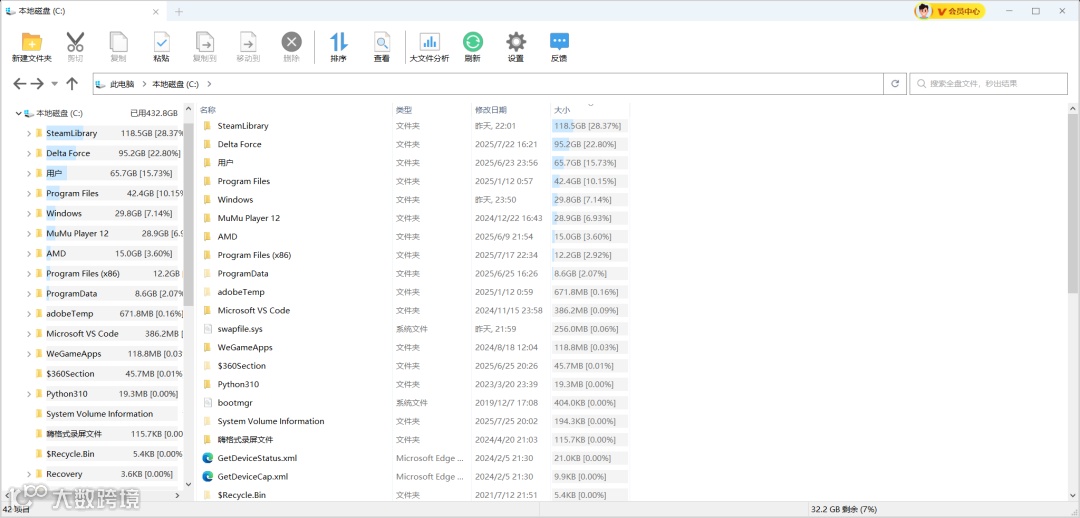Click the 65.7GB [15.73%] size bar
Screen dimensions: 1080x518
590,163
